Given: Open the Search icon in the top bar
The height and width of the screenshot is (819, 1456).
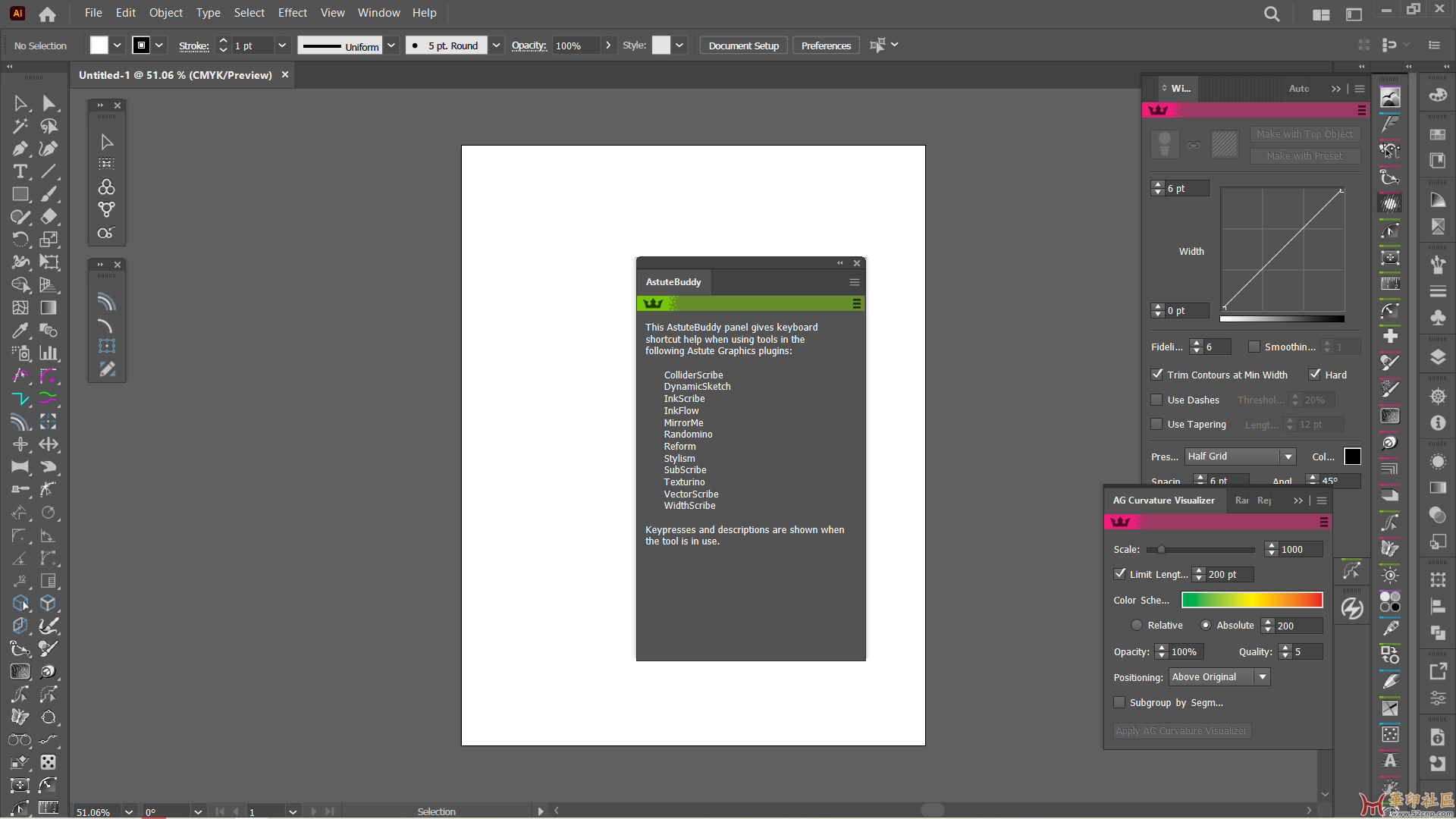Looking at the screenshot, I should tap(1272, 14).
